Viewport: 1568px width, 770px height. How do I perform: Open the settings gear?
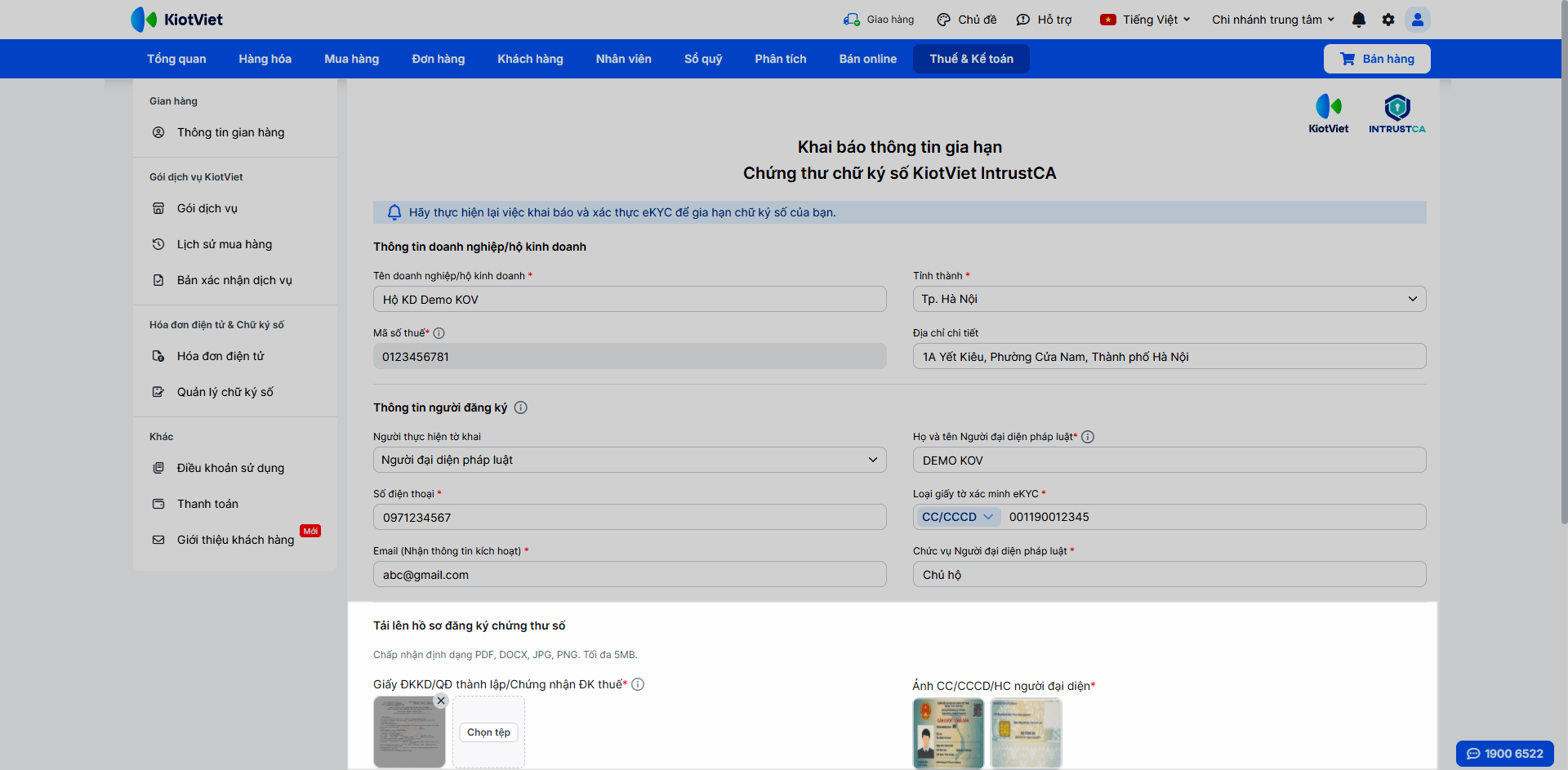coord(1388,20)
